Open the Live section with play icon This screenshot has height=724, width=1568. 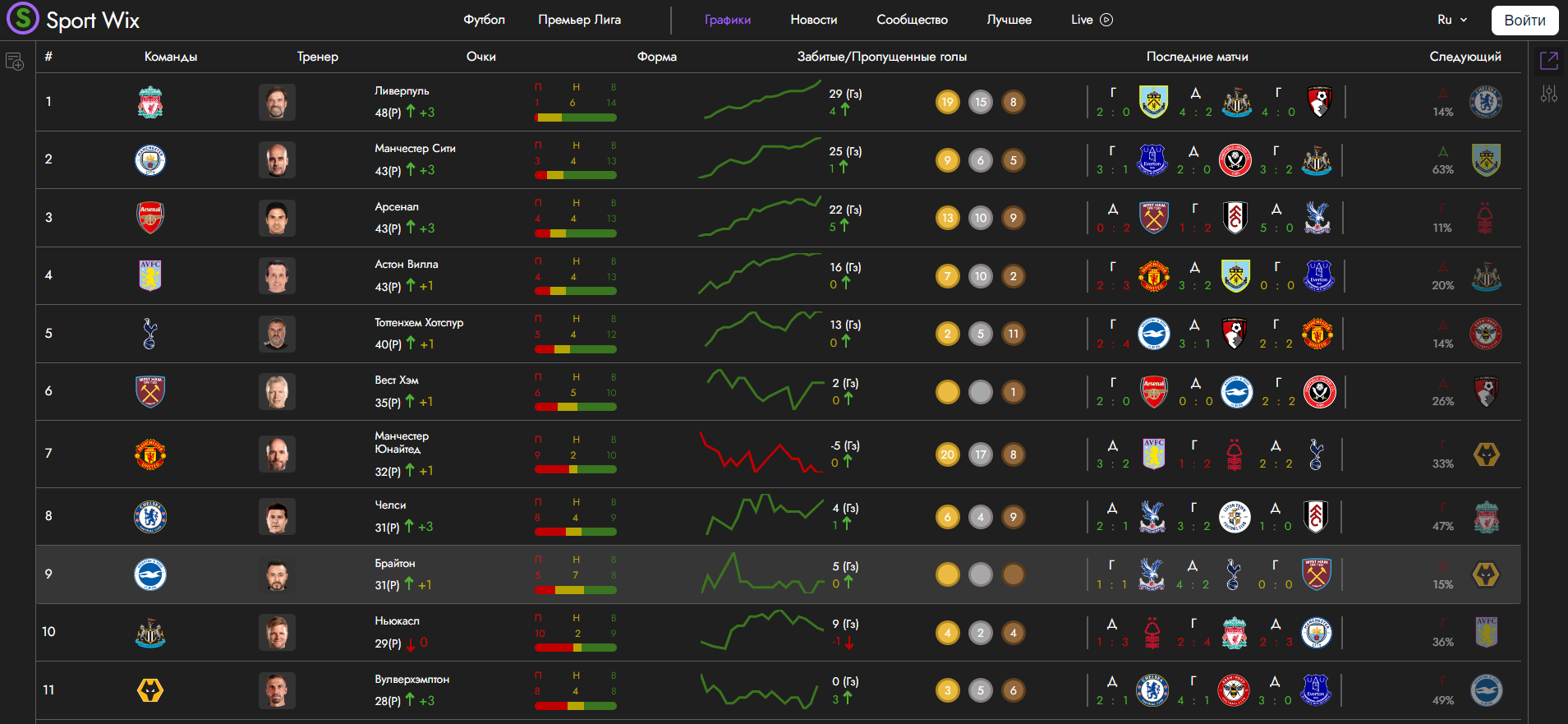coord(1092,20)
